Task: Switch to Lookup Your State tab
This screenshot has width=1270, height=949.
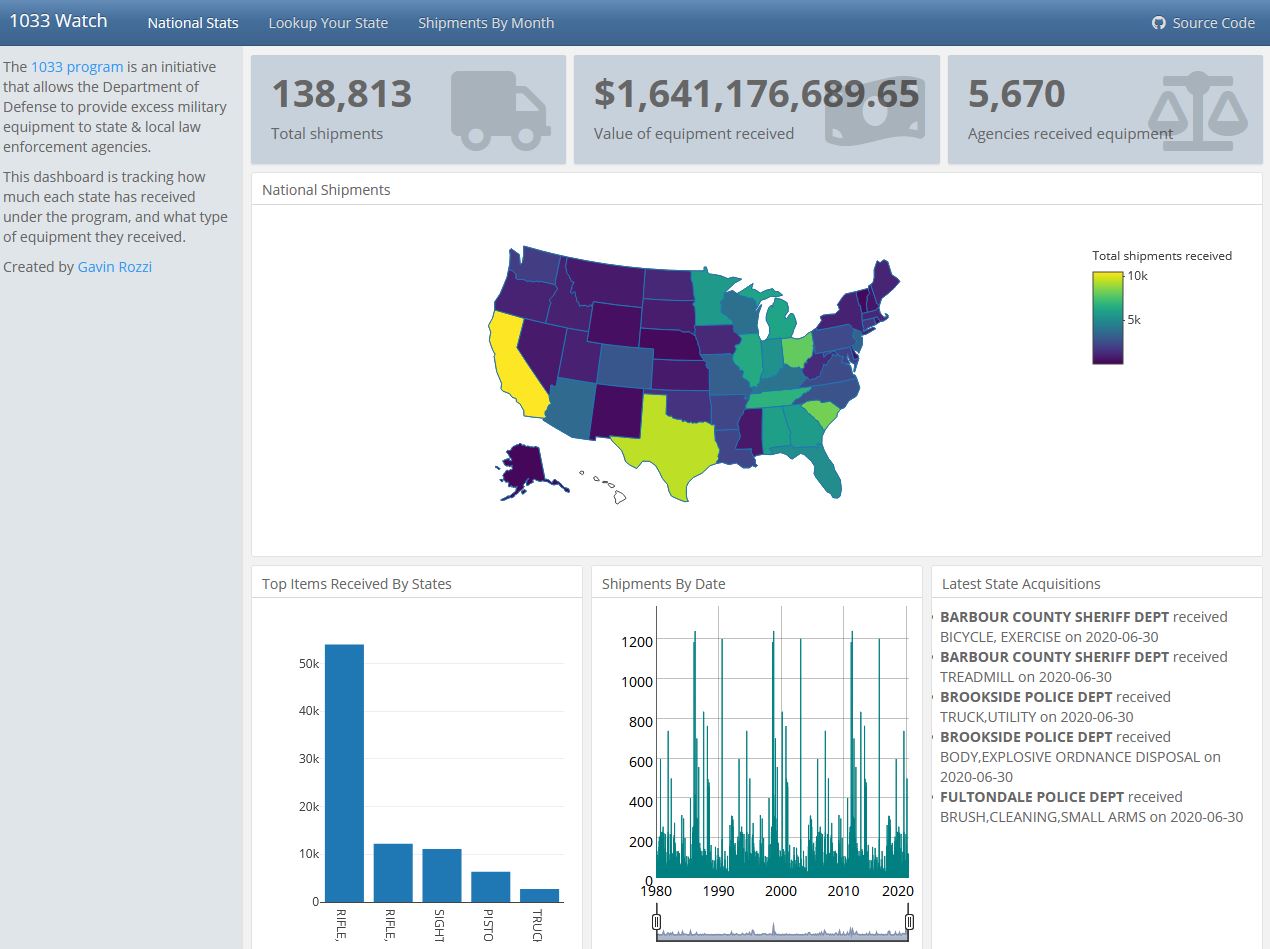Action: (328, 23)
